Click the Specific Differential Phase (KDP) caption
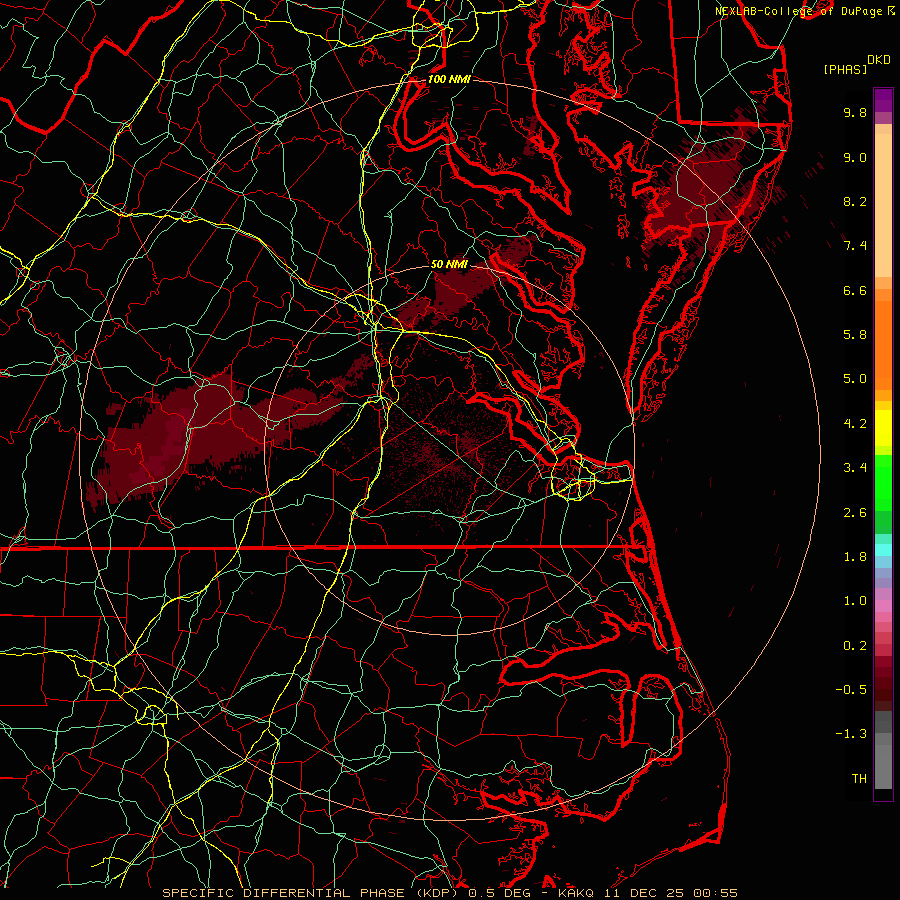The width and height of the screenshot is (900, 900). [312, 893]
